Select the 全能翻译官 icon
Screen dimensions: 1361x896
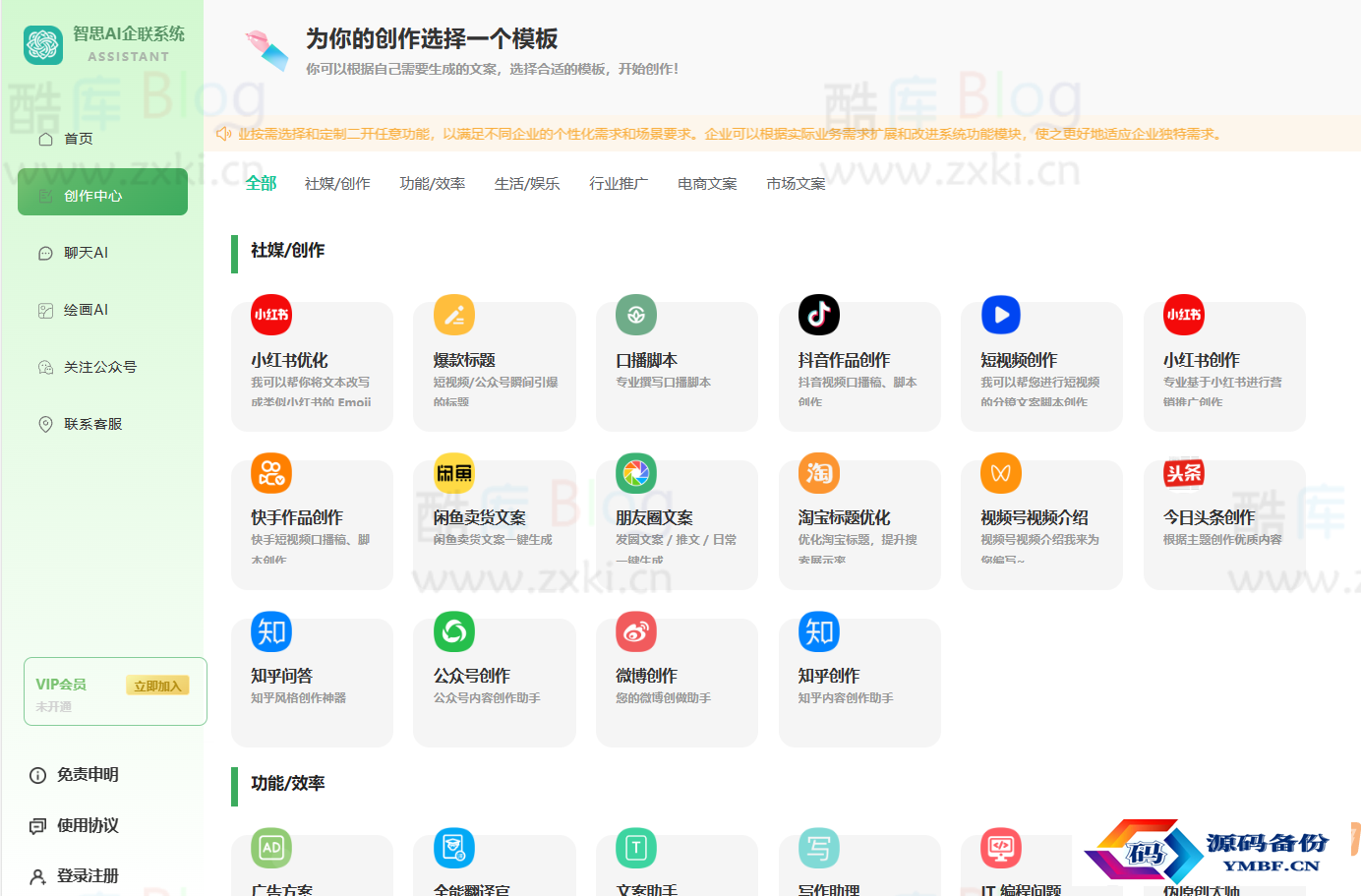pyautogui.click(x=454, y=848)
